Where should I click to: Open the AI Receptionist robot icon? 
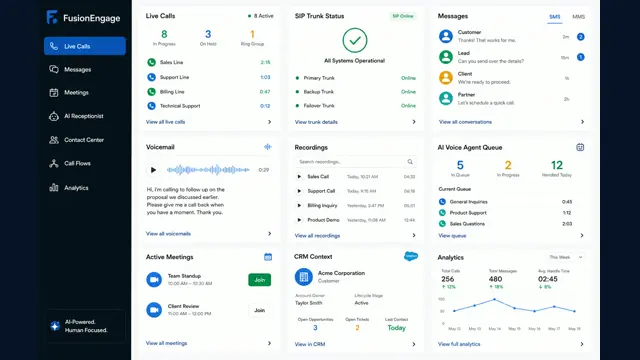(54, 116)
